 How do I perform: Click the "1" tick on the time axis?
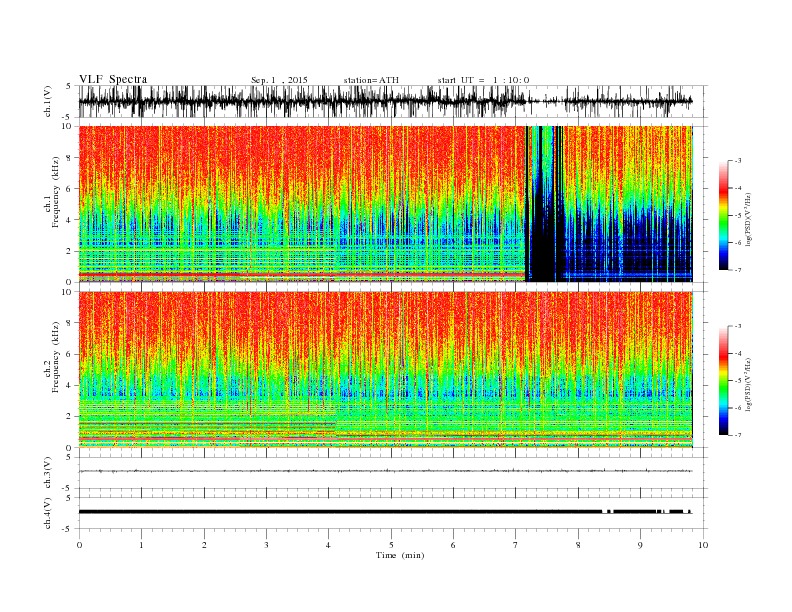[142, 545]
